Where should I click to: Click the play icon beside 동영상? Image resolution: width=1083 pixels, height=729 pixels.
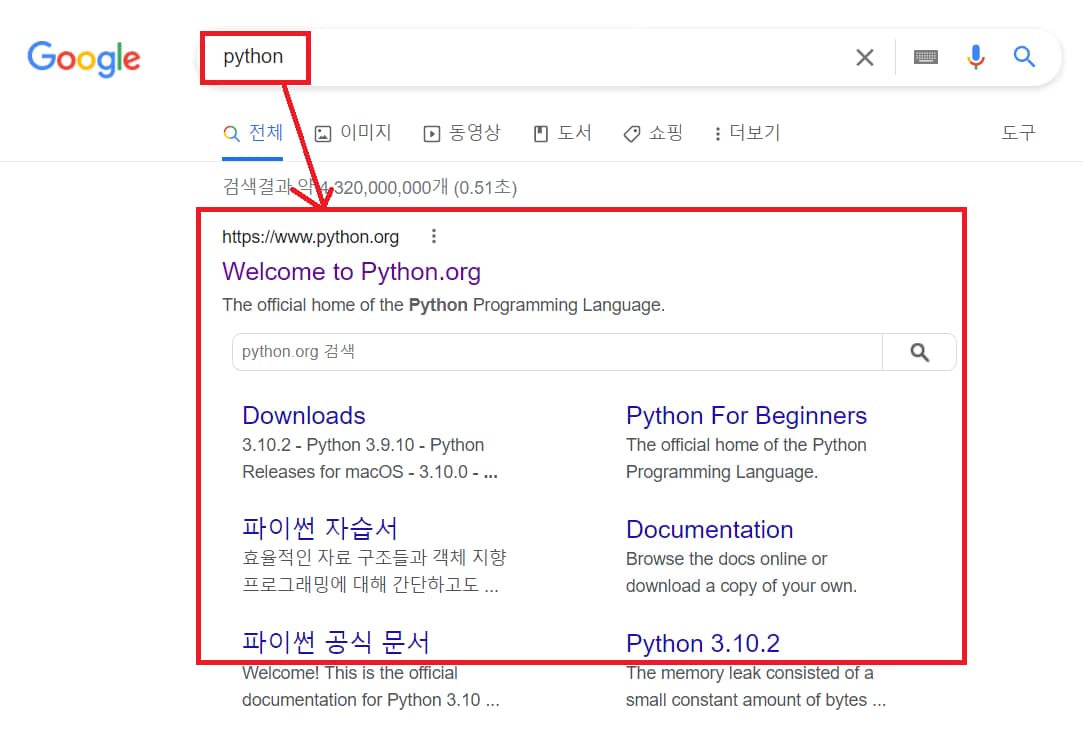[x=430, y=131]
